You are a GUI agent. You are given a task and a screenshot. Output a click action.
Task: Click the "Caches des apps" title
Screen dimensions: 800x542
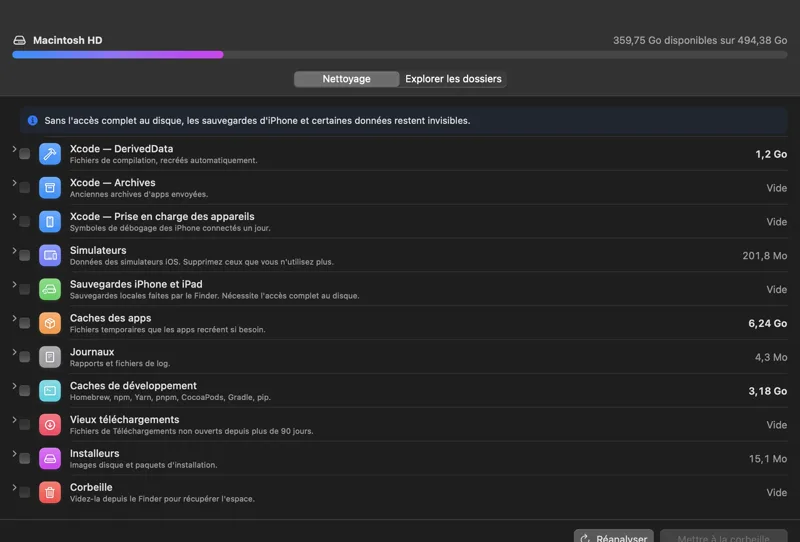click(x=110, y=318)
